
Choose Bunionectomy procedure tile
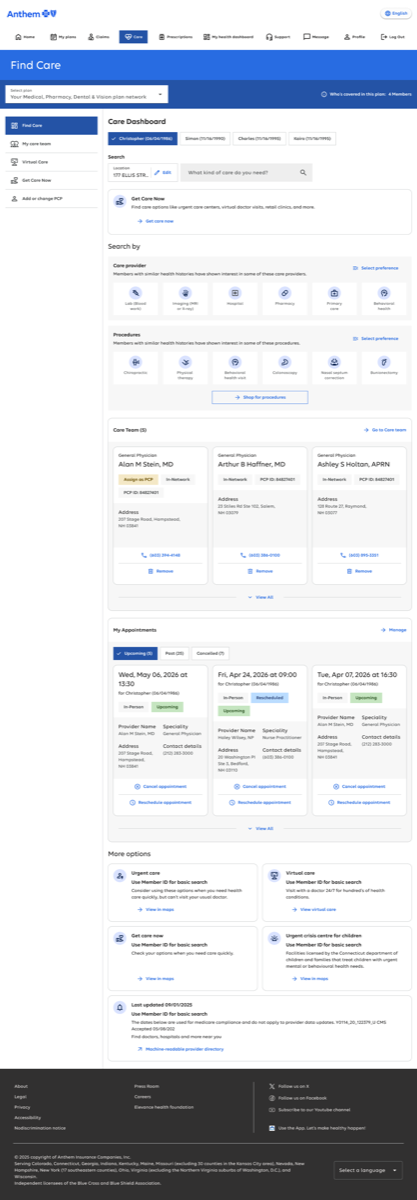pos(383,366)
